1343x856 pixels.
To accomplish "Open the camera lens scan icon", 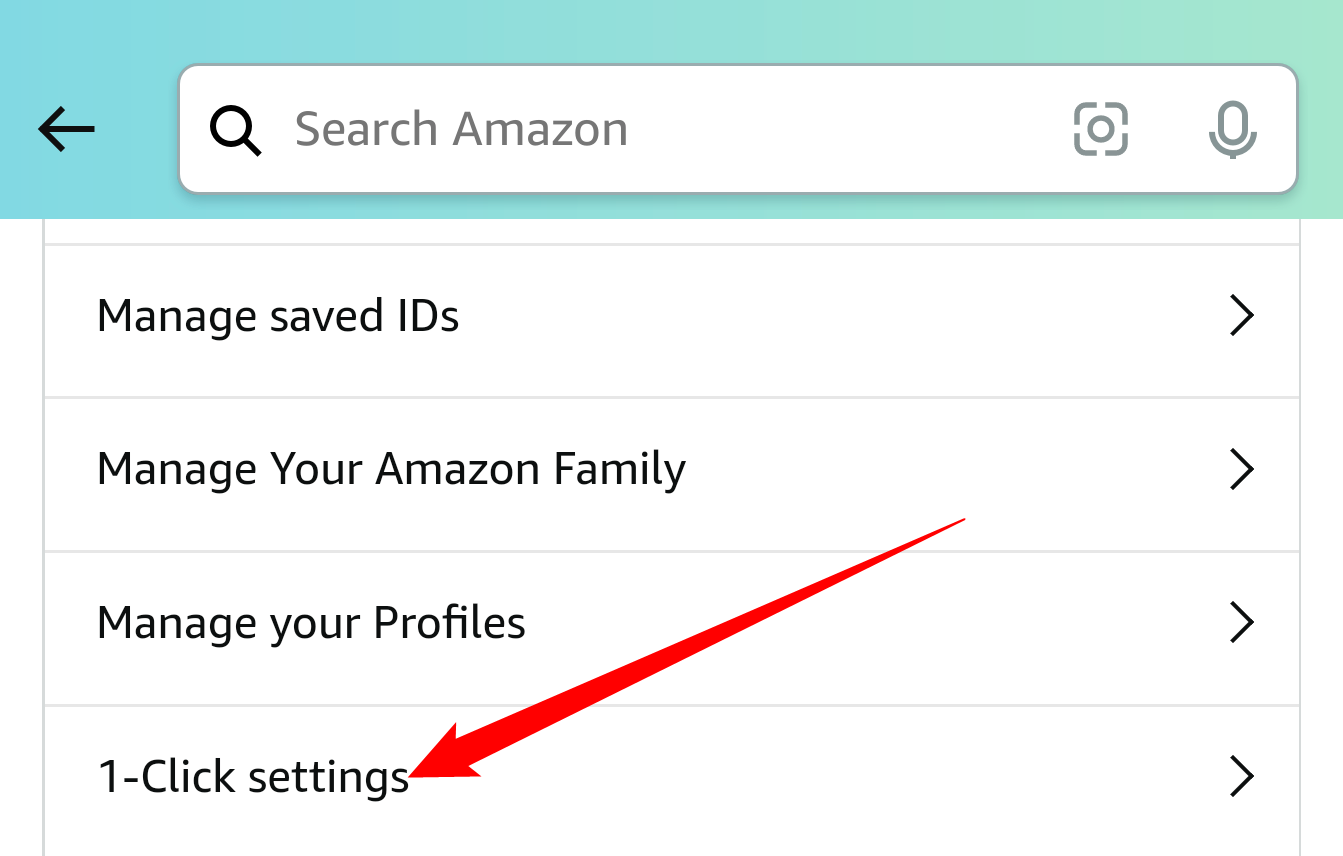I will (x=1101, y=129).
